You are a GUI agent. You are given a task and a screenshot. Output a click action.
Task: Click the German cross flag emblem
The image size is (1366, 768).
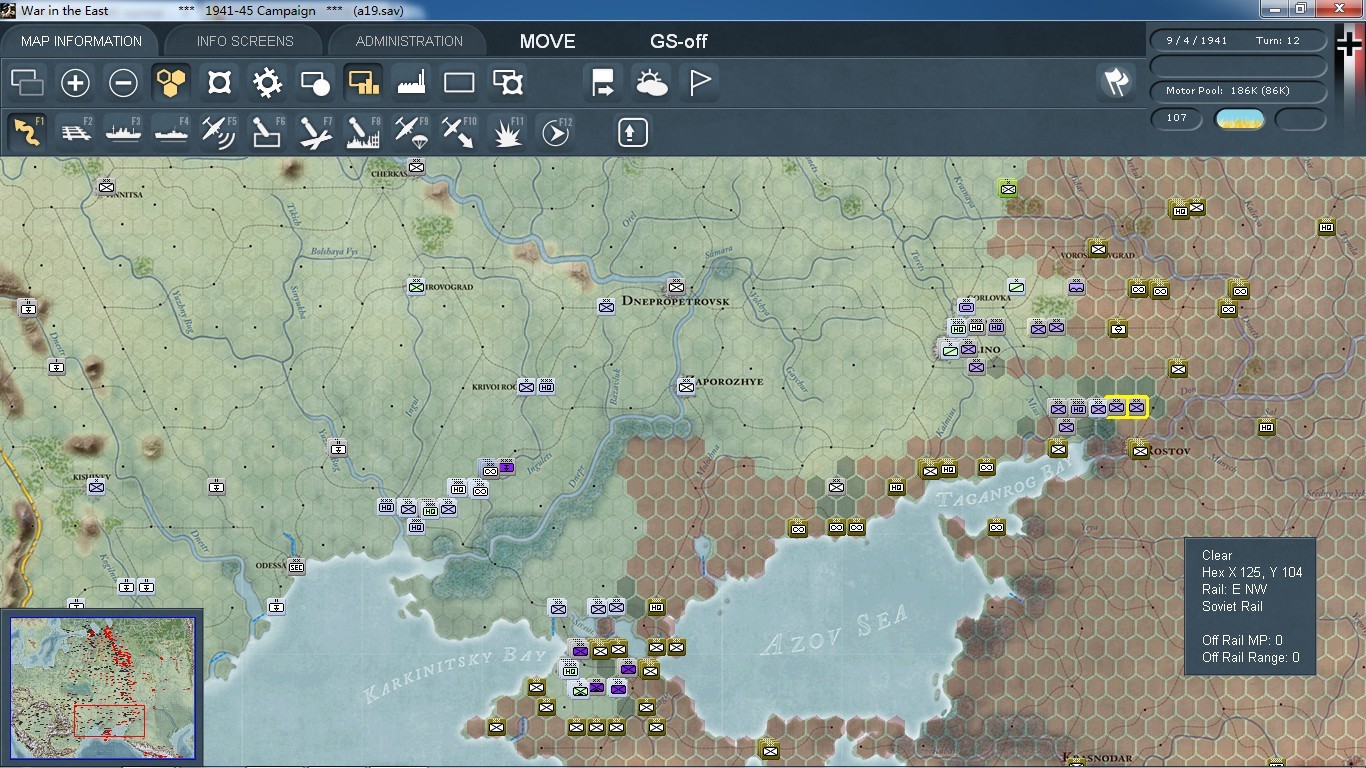1349,43
